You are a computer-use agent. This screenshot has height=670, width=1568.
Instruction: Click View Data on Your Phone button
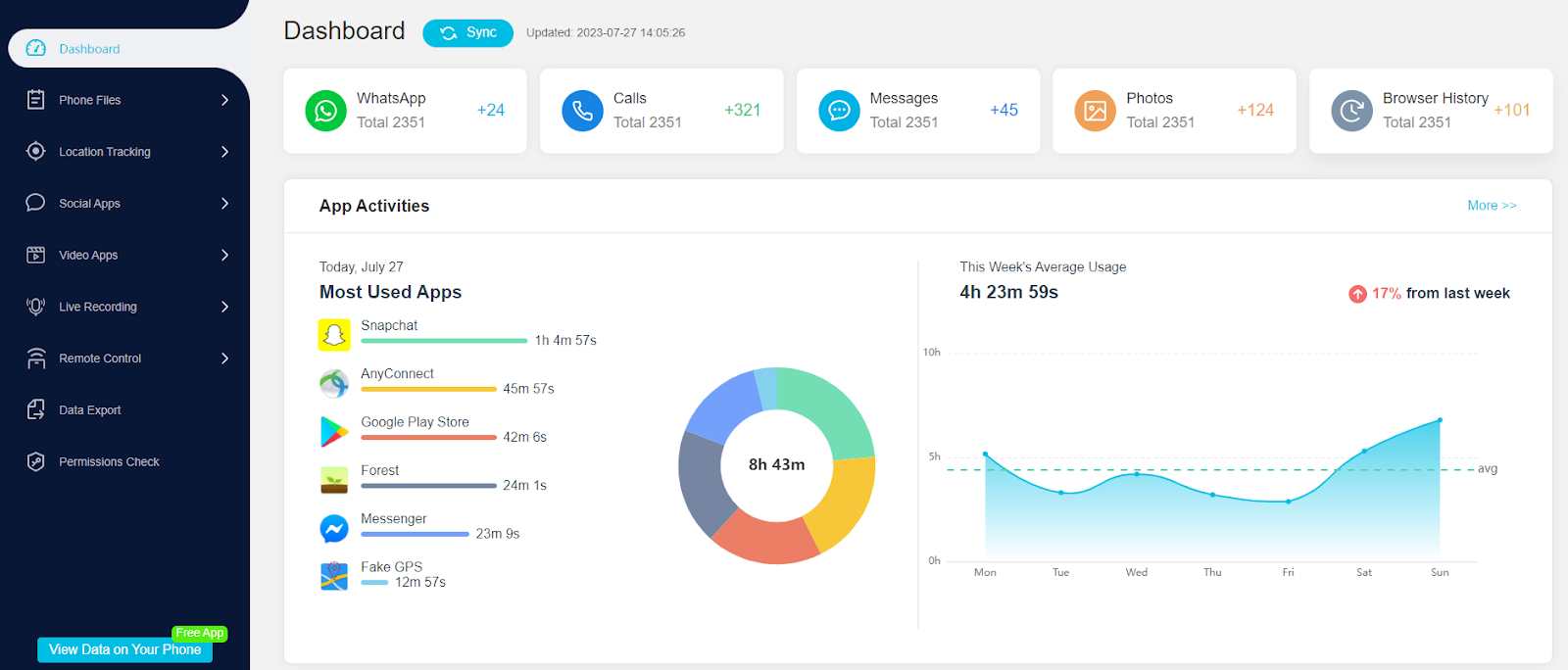[x=124, y=649]
